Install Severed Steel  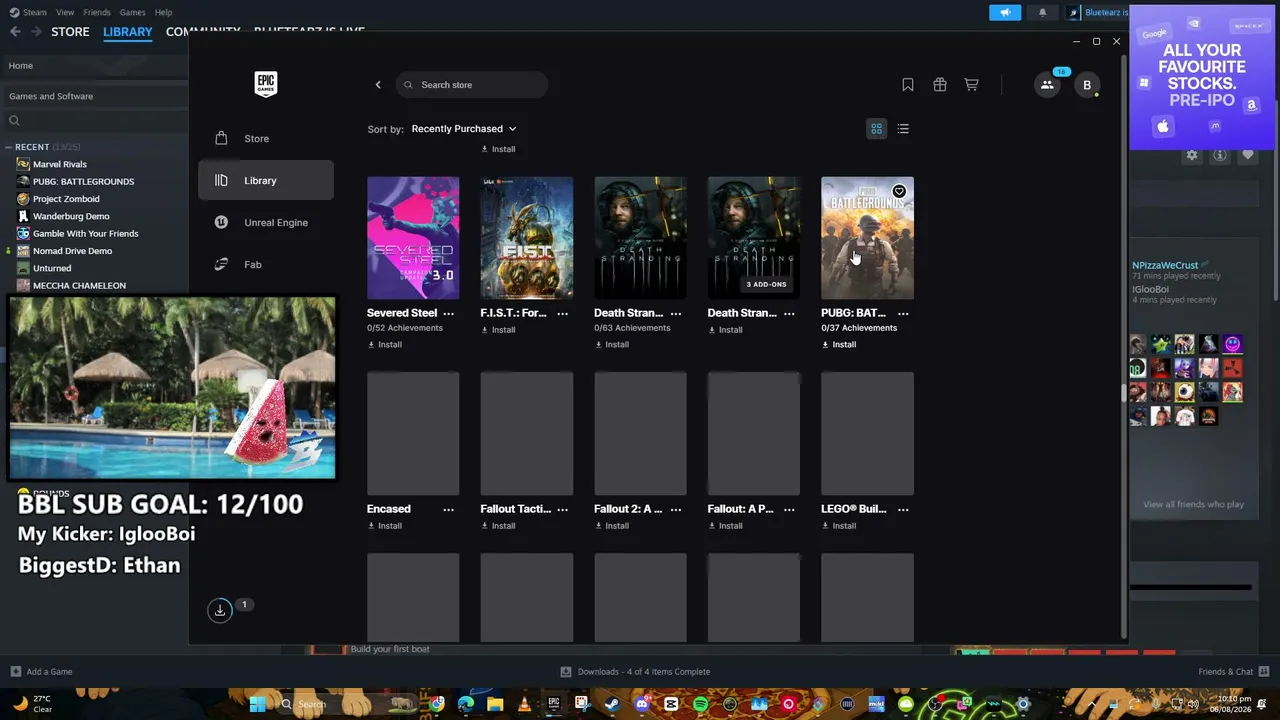pyautogui.click(x=385, y=345)
